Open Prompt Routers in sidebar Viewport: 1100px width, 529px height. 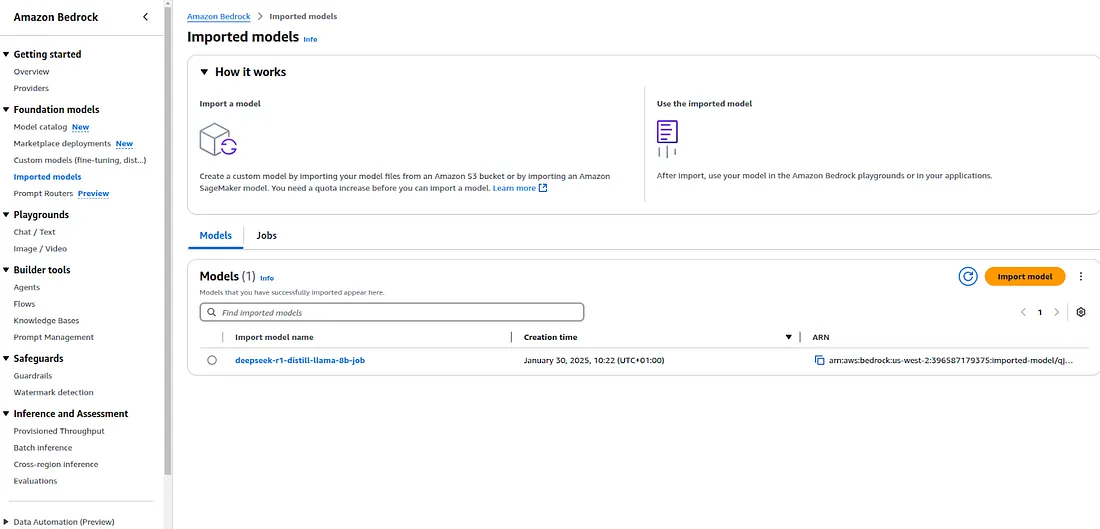pos(43,194)
